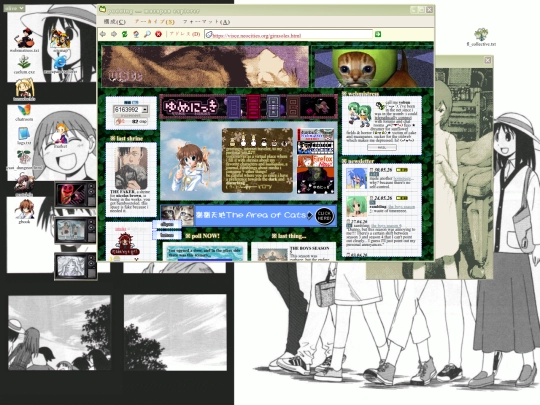
Task: Click the magnifying glass search icon
Action: [147, 34]
